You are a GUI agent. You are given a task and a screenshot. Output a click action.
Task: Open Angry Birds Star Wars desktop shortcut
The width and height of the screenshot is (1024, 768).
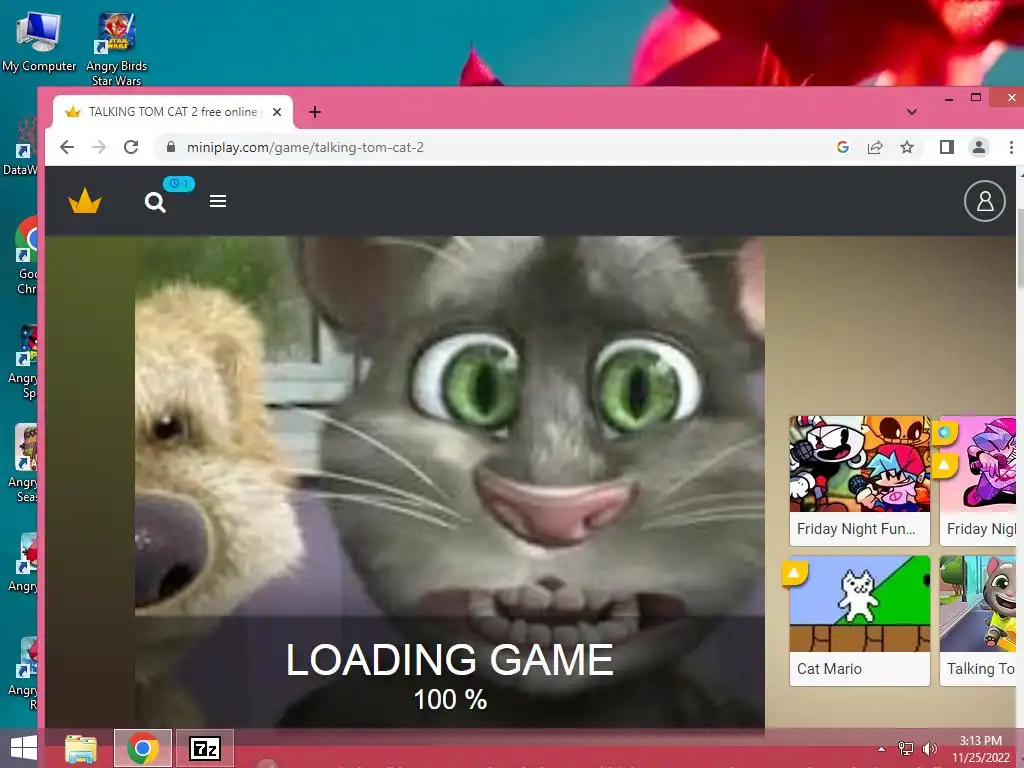(x=116, y=49)
